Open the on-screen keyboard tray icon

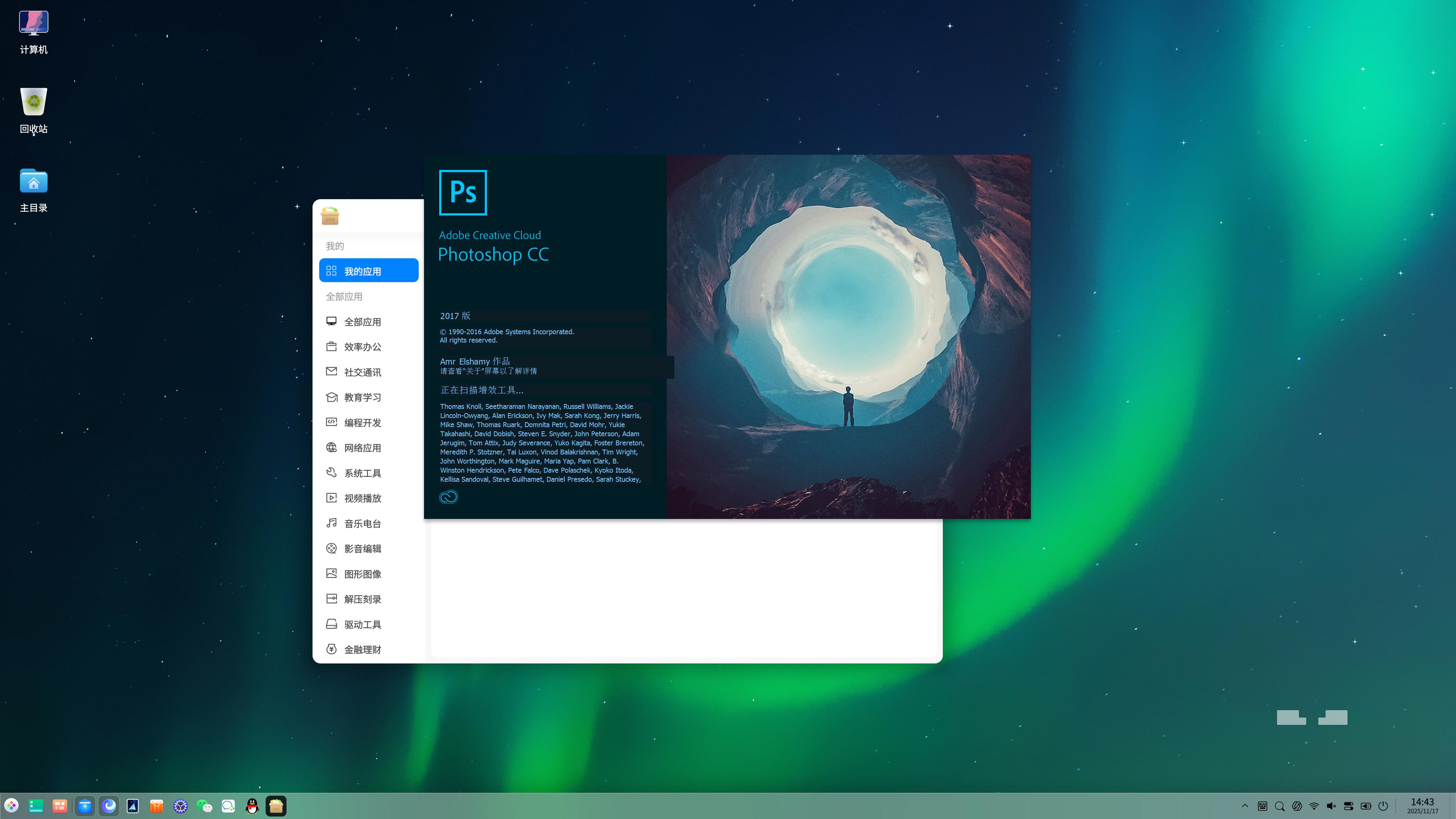pos(1262,806)
